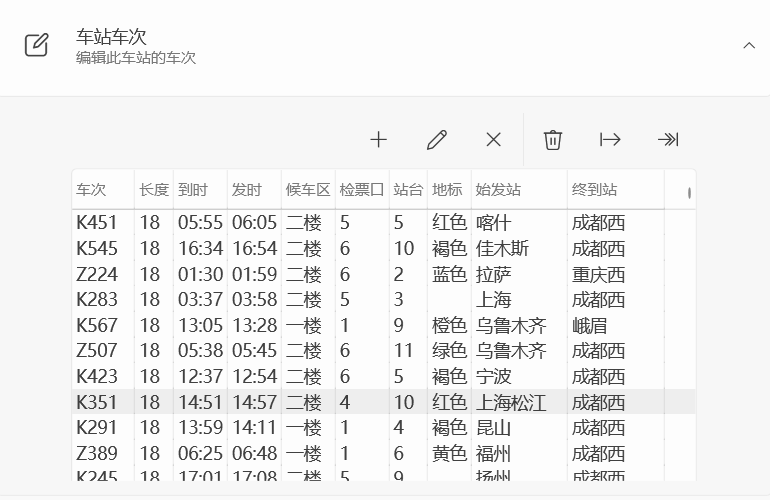This screenshot has height=500, width=770.
Task: Click the 检票口 column header
Action: tap(361, 190)
